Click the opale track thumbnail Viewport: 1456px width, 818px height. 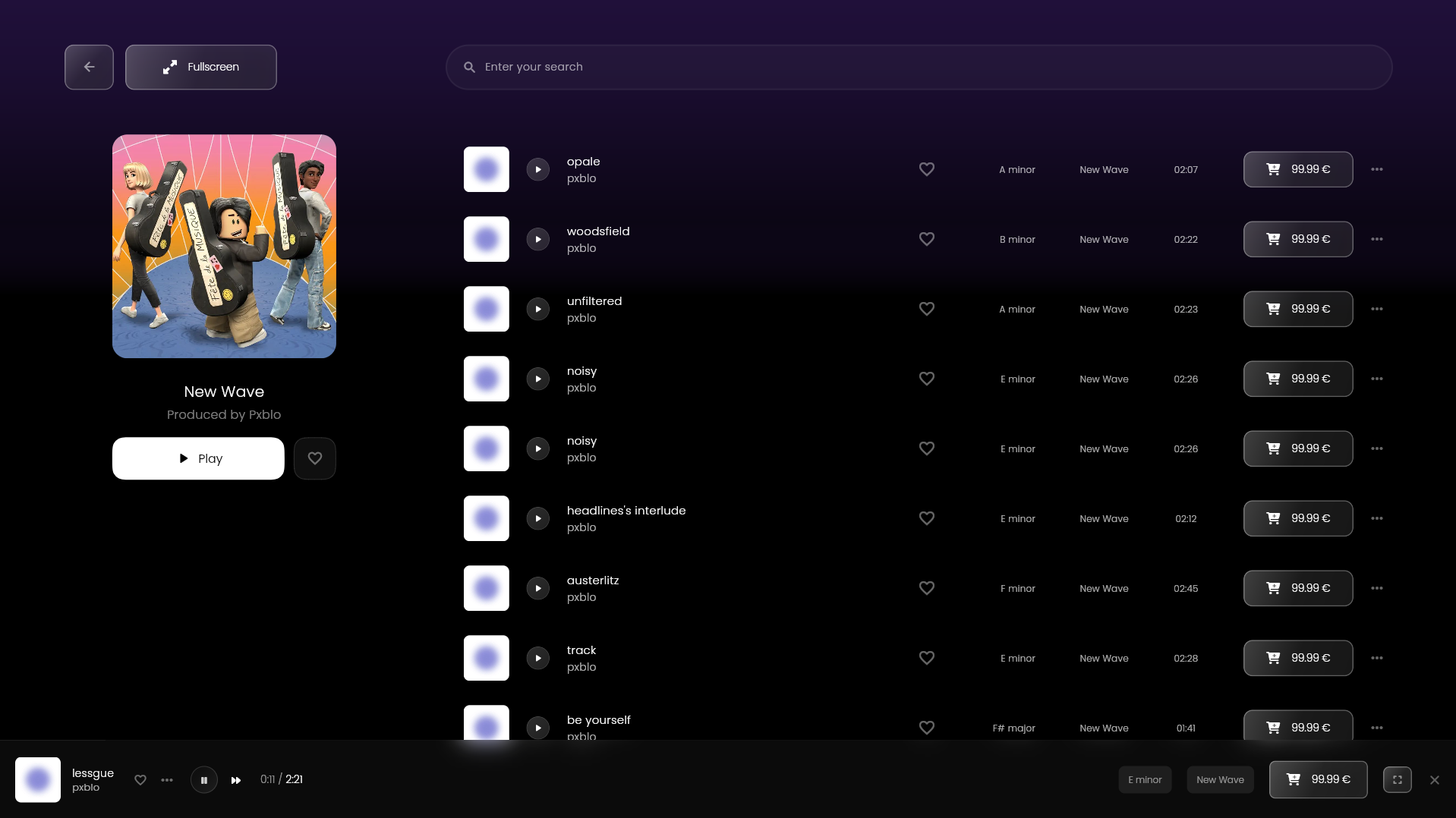[487, 169]
